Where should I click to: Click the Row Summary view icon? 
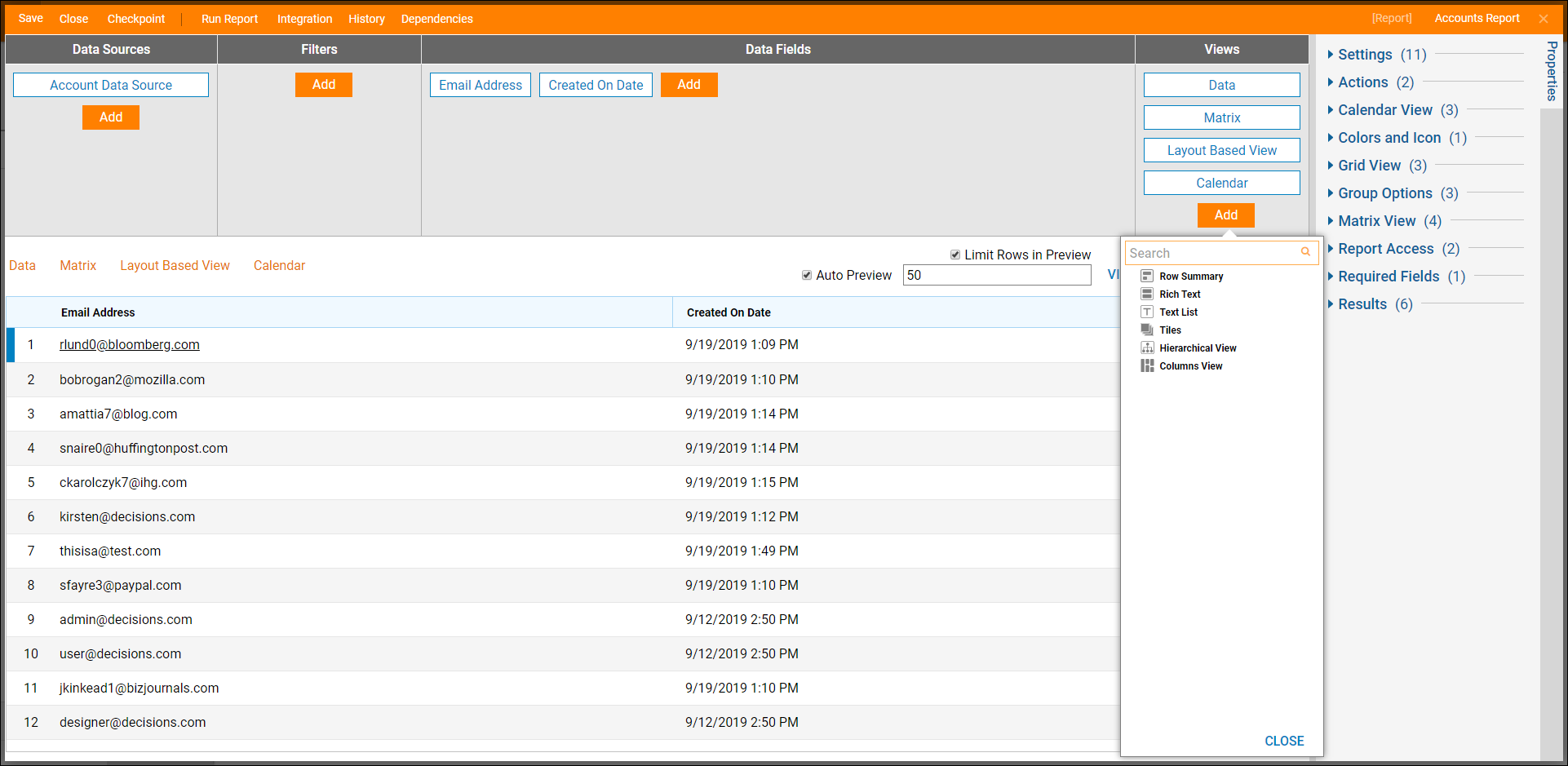[x=1147, y=276]
